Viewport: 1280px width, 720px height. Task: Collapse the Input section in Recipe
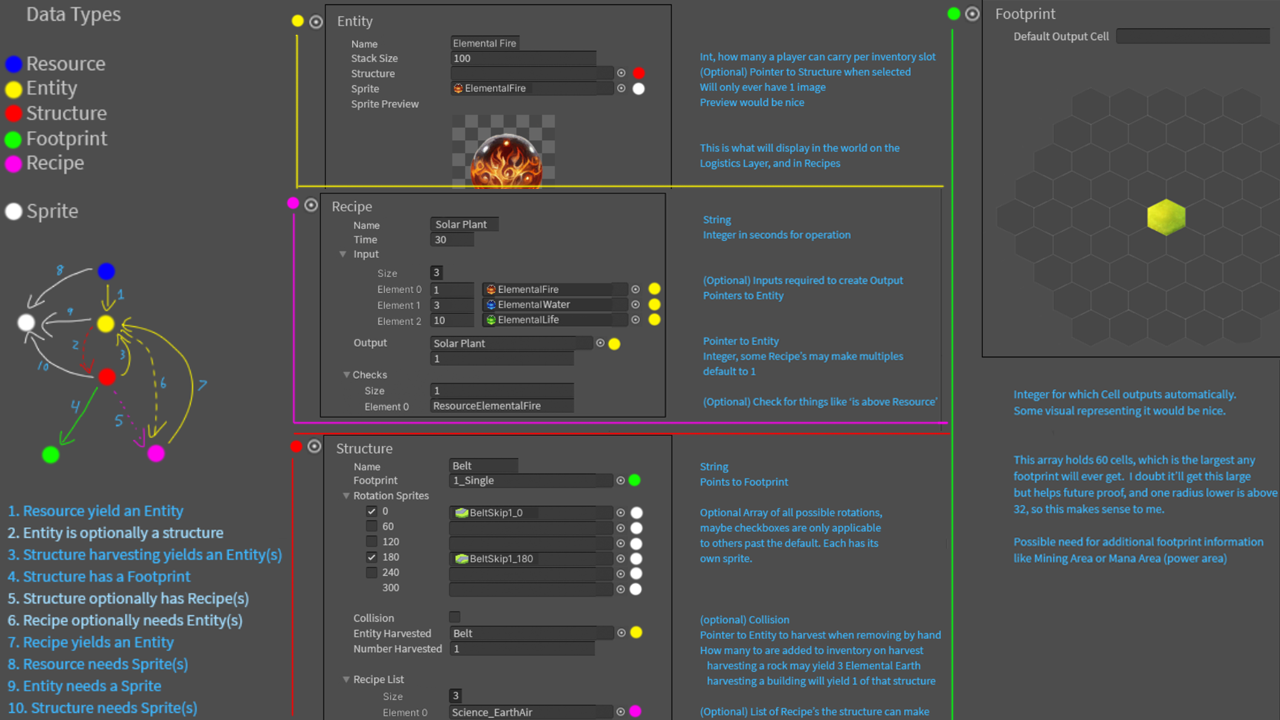[345, 254]
